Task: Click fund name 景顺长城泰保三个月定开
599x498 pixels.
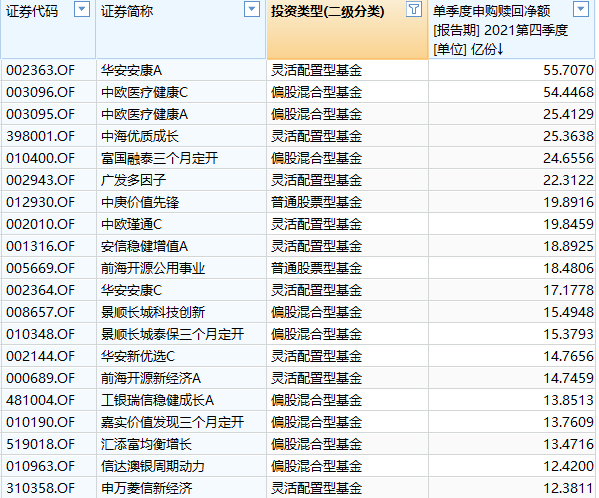Action: coord(172,334)
